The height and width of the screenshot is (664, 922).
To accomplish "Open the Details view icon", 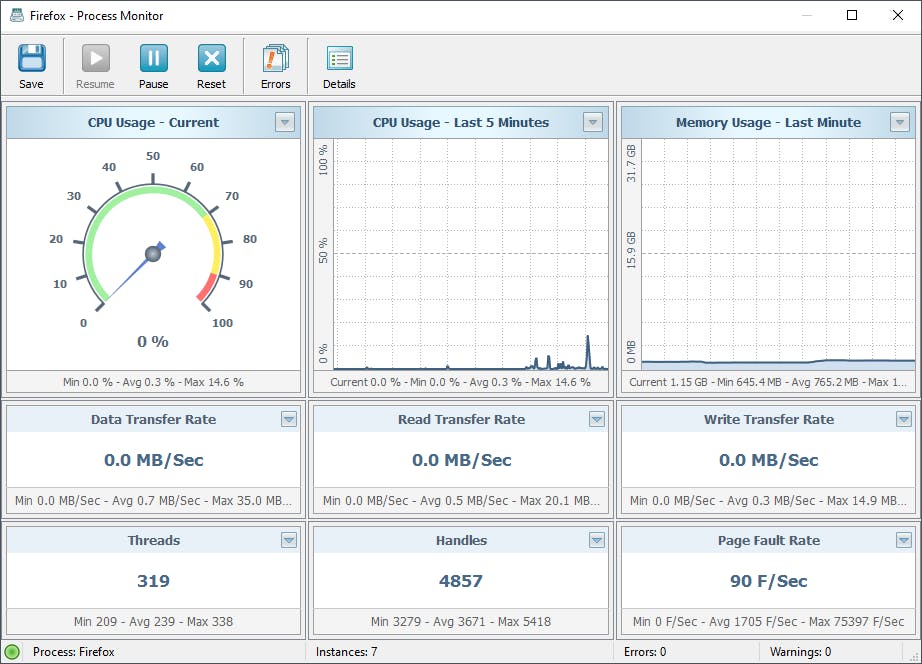I will 339,59.
